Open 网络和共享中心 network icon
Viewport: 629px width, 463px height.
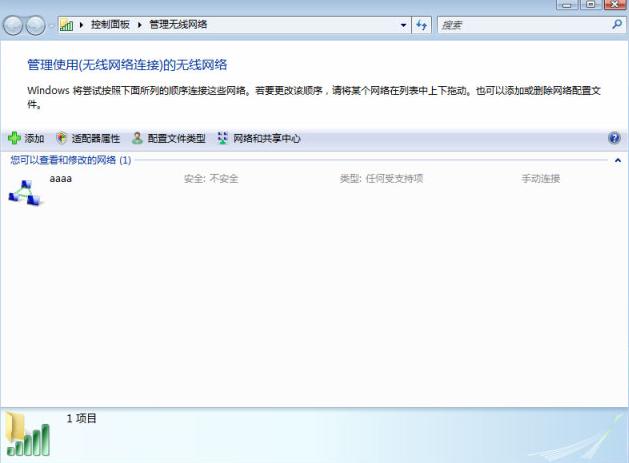[223, 138]
